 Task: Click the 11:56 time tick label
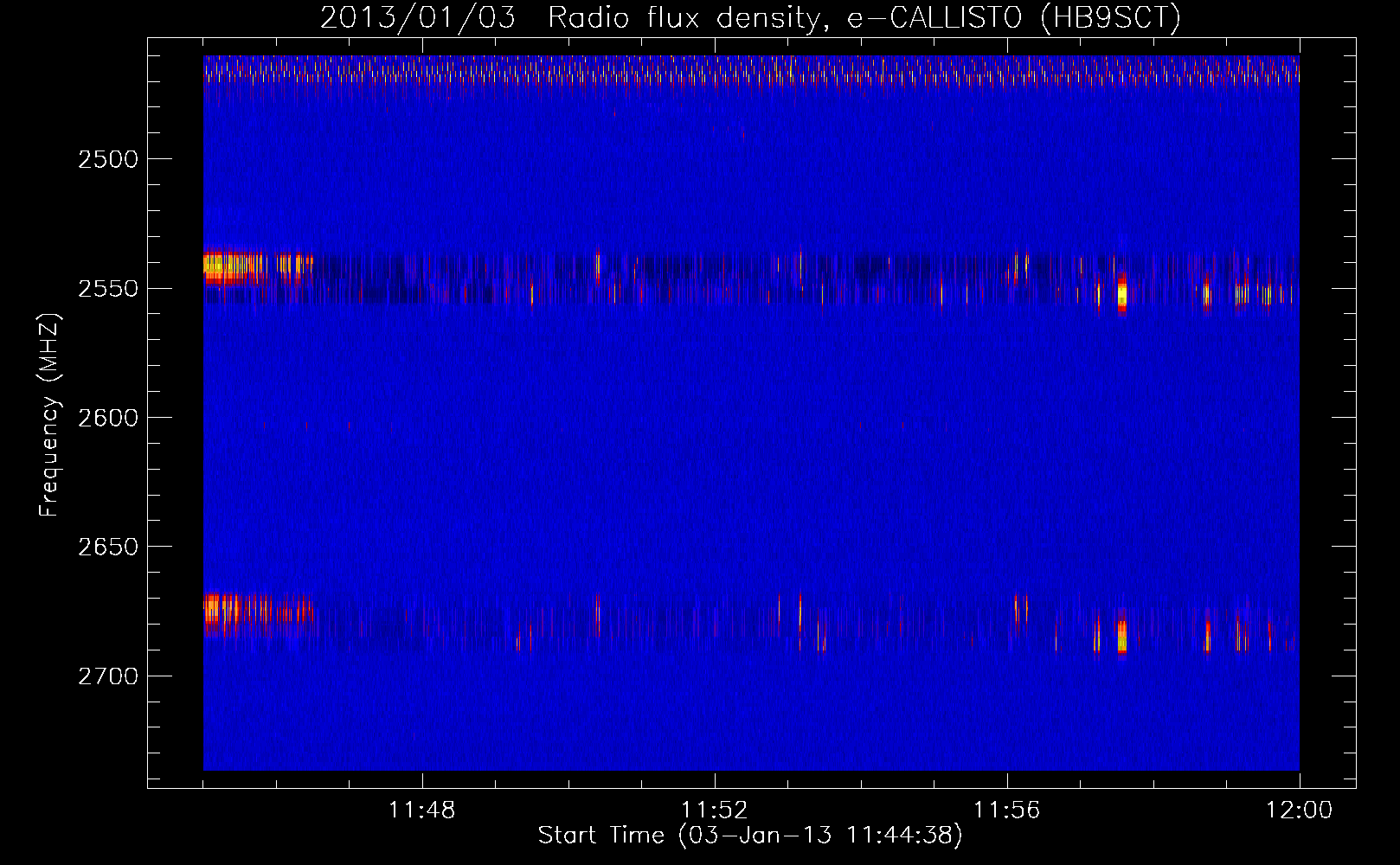tap(1007, 811)
